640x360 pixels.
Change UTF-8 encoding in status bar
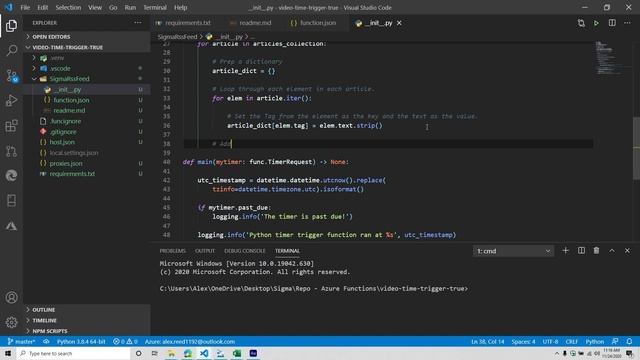[550, 342]
